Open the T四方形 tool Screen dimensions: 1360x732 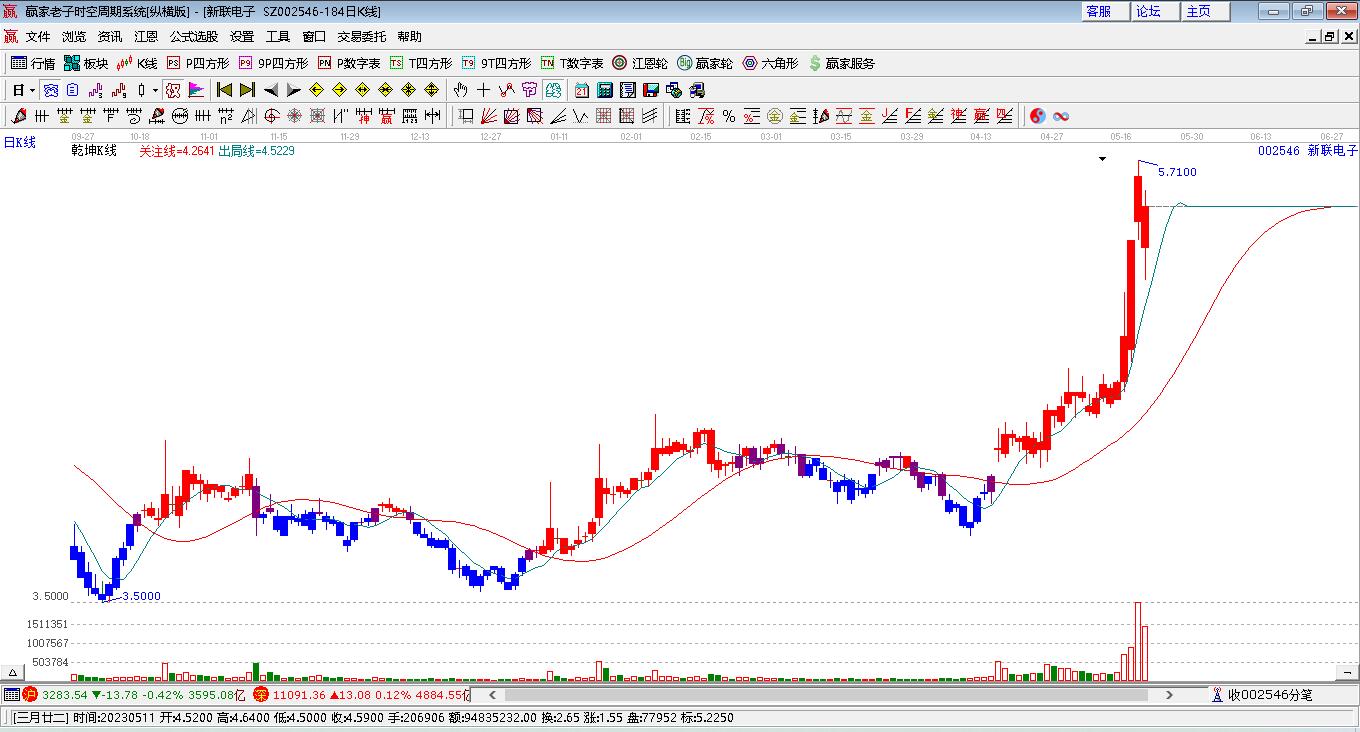[x=421, y=63]
